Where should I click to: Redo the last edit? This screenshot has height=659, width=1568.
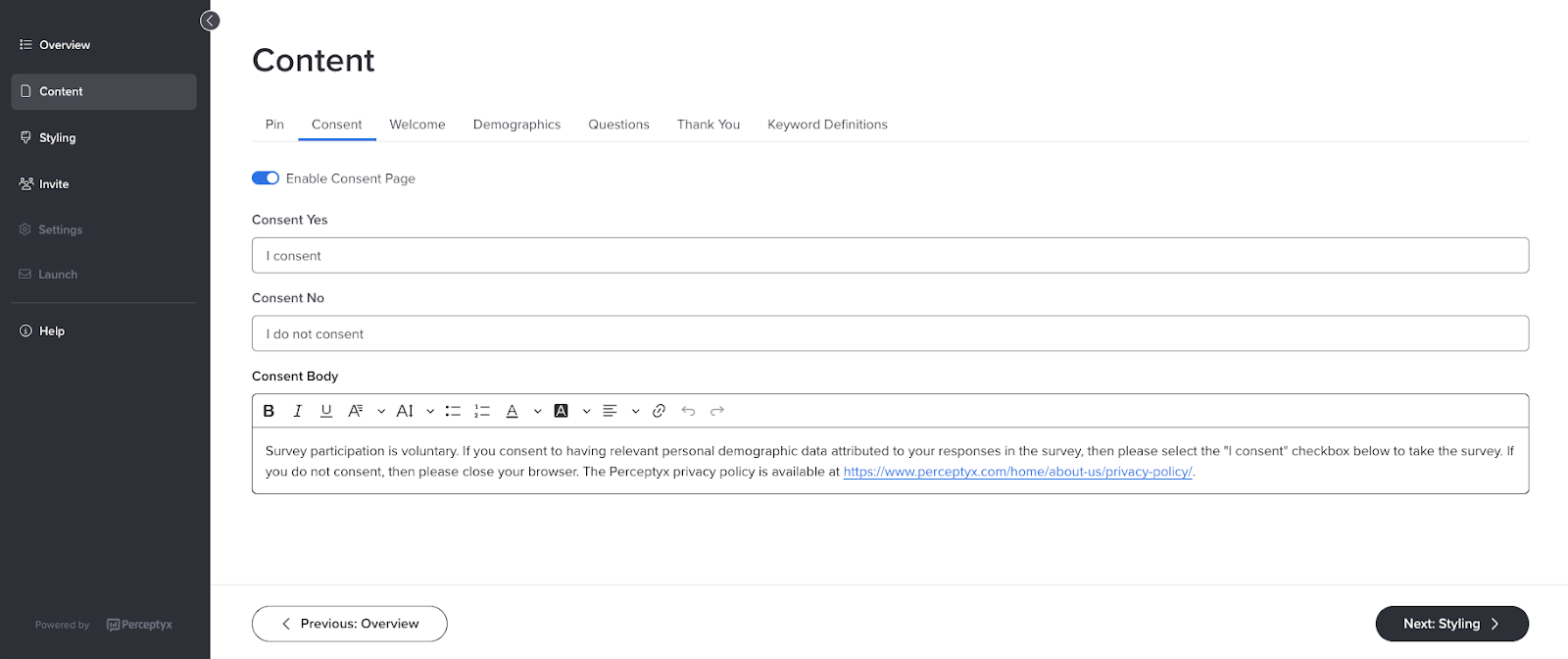717,411
